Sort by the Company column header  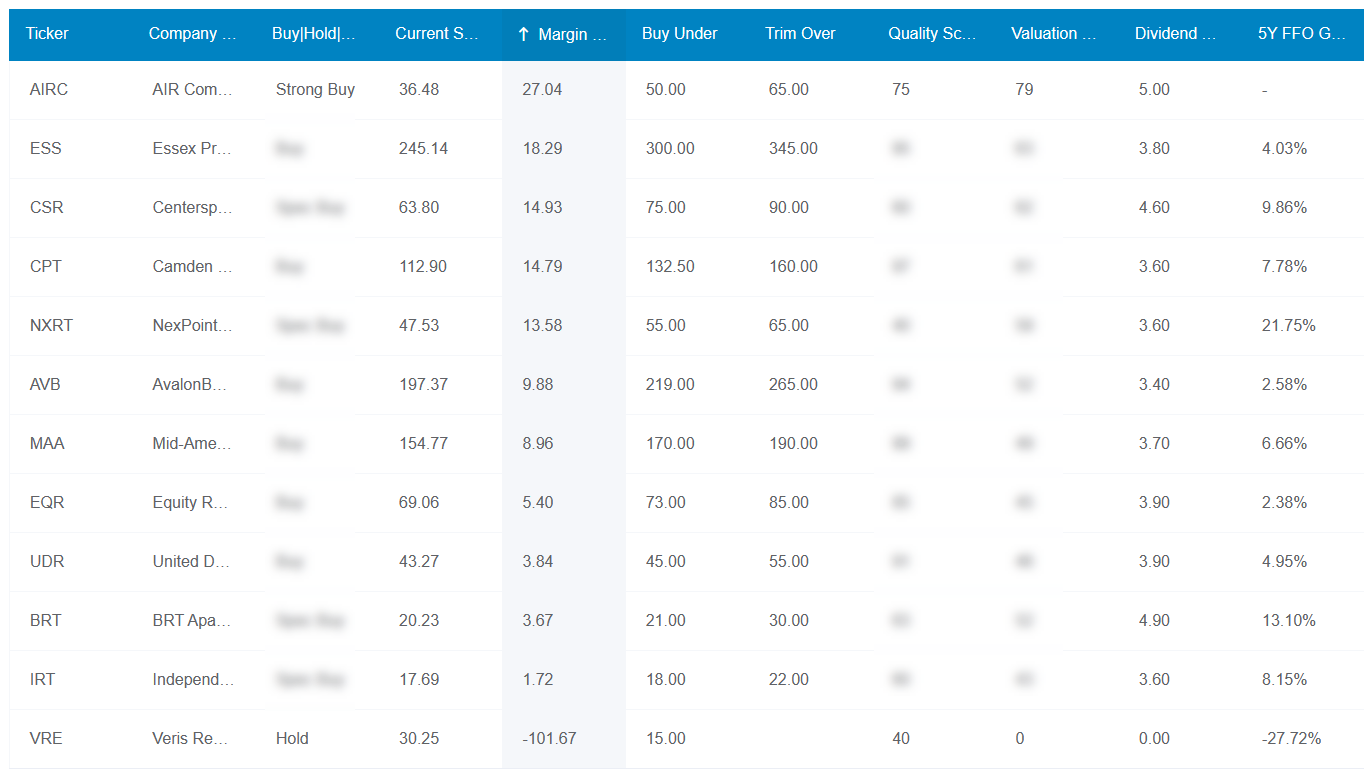pyautogui.click(x=193, y=34)
